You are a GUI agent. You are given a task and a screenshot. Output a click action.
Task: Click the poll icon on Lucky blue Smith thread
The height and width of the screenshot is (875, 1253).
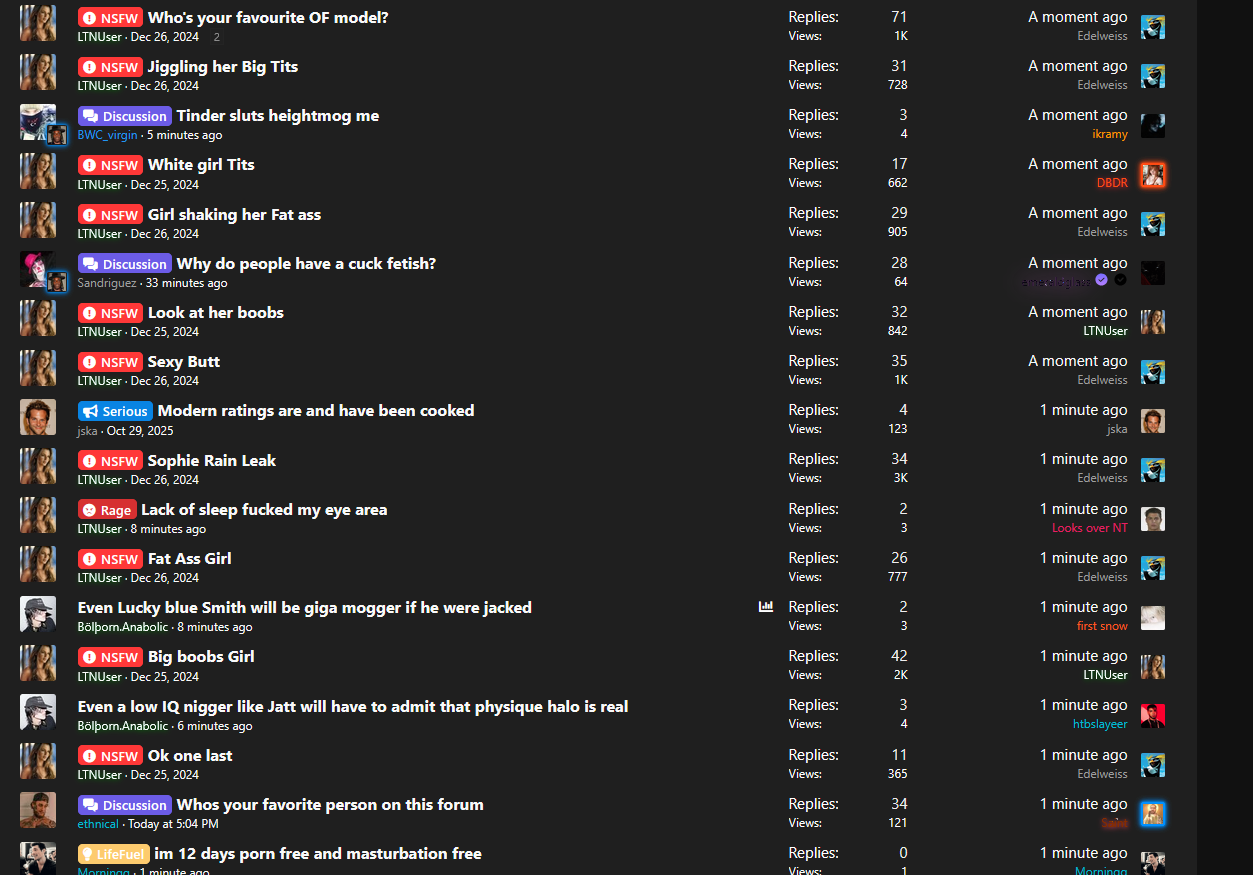pos(766,606)
